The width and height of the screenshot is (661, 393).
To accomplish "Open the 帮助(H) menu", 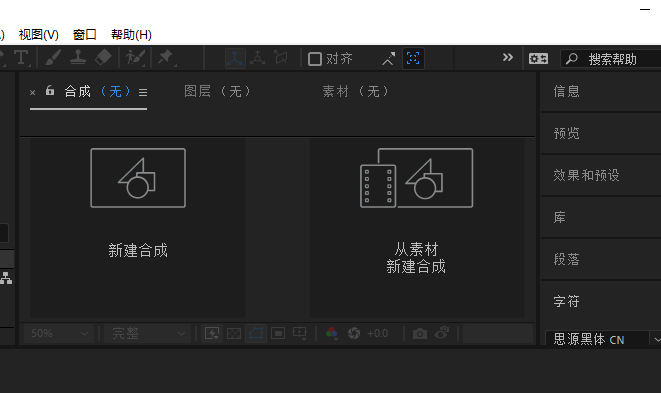I will click(131, 35).
